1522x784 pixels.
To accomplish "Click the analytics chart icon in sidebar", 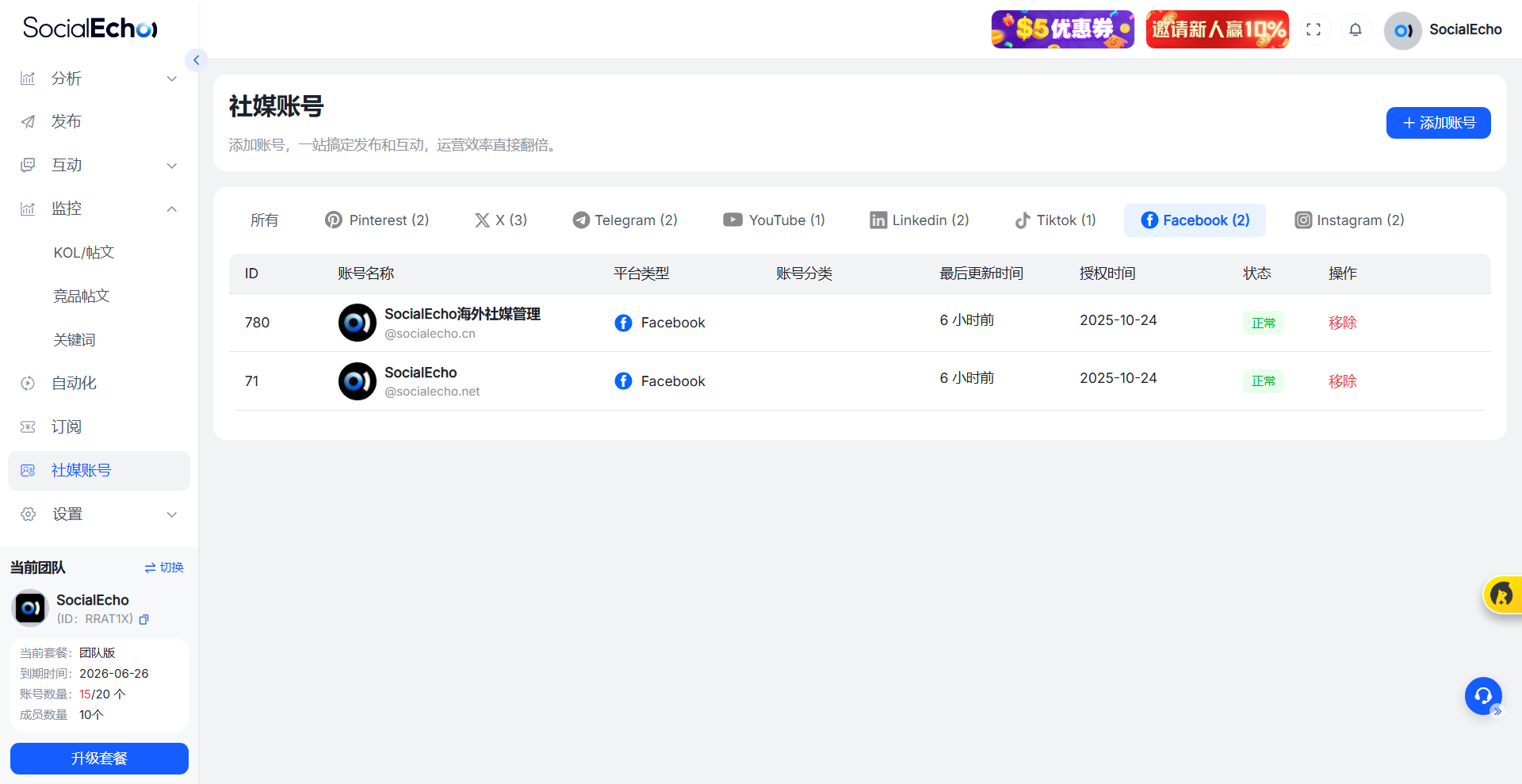I will pos(28,78).
